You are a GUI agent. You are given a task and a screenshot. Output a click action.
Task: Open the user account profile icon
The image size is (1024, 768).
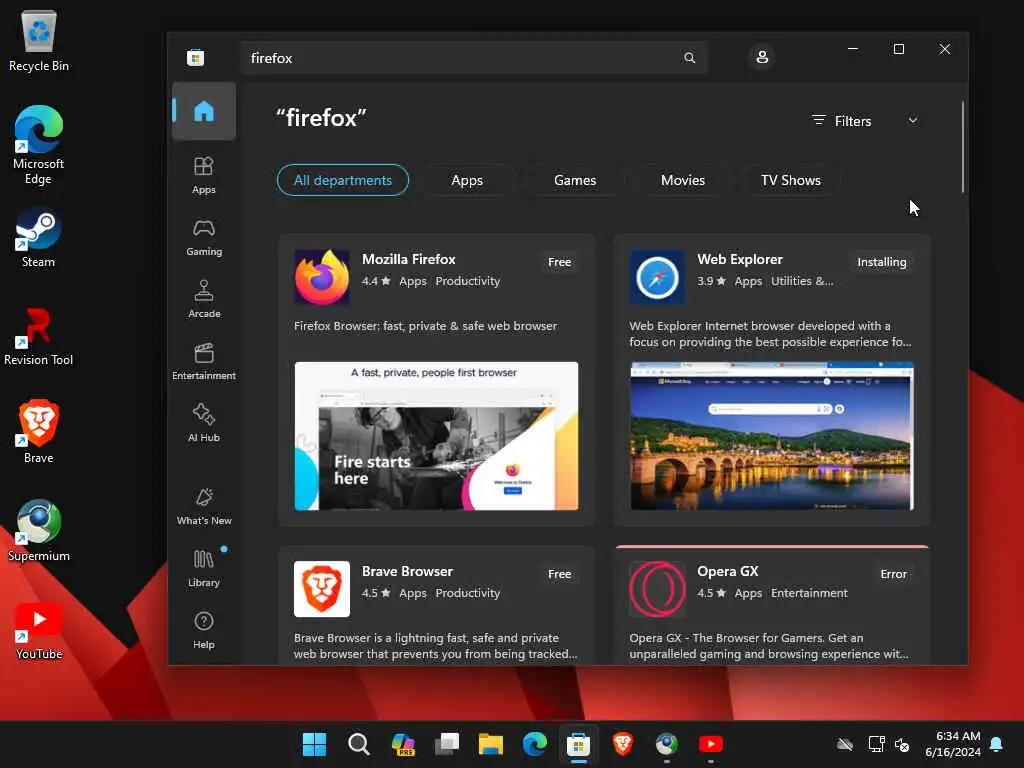(761, 57)
